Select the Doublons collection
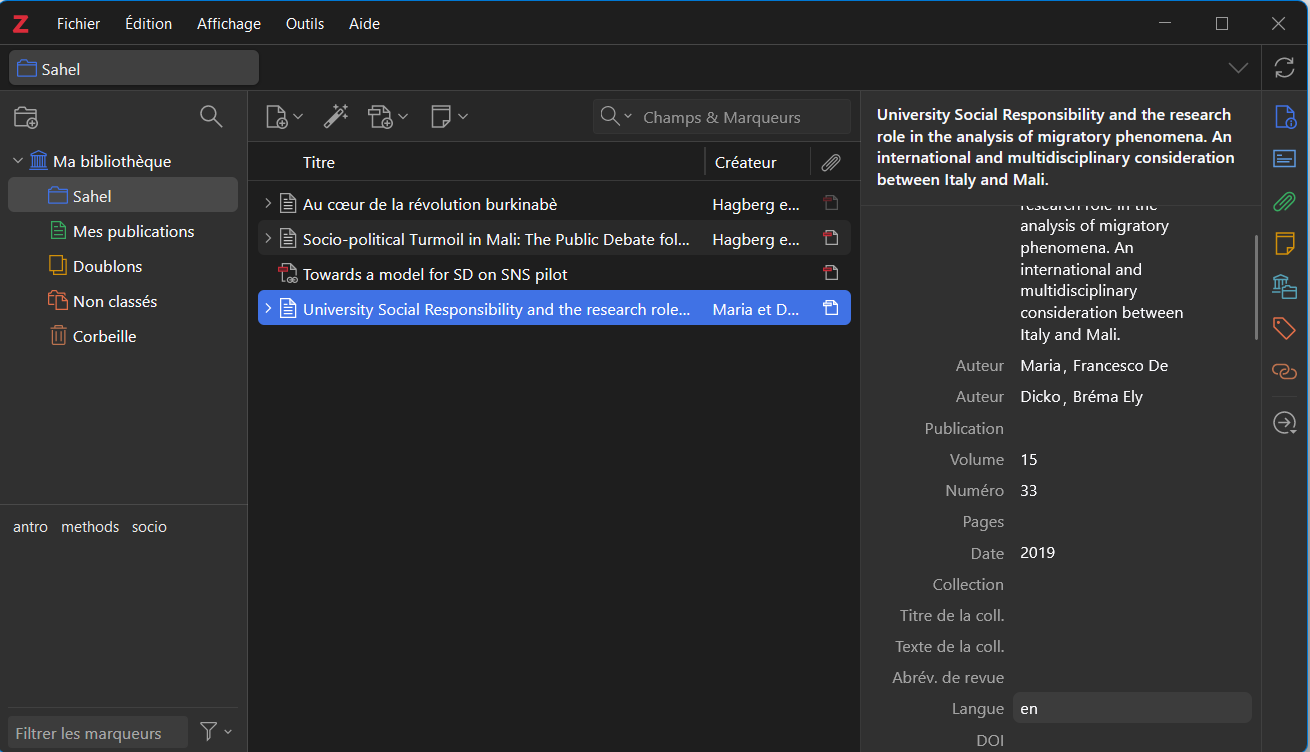This screenshot has height=752, width=1310. tap(107, 266)
